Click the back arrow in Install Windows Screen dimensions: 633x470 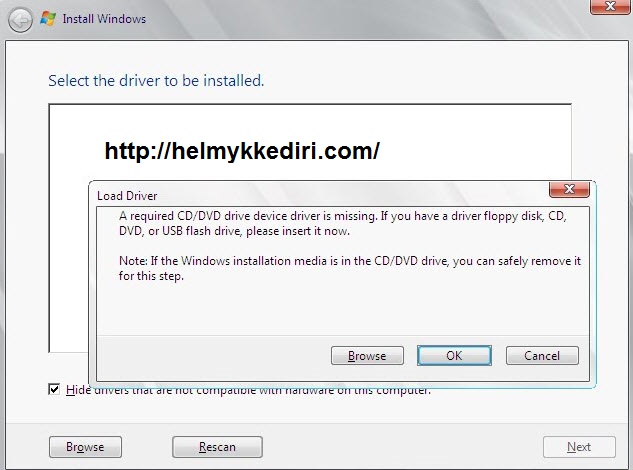[20, 20]
